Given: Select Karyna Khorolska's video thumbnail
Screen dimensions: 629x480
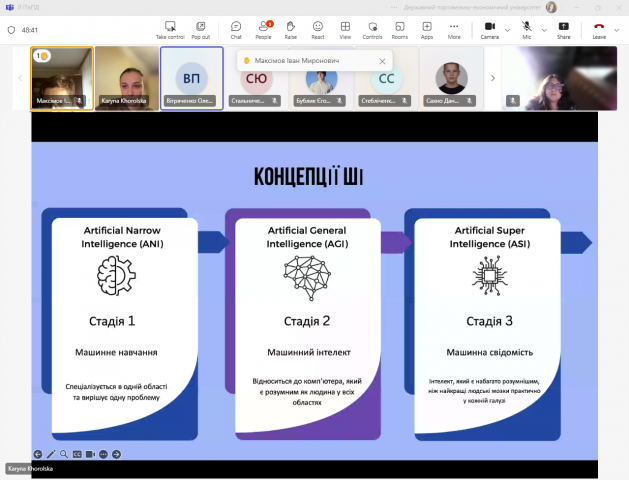Looking at the screenshot, I should click(127, 78).
